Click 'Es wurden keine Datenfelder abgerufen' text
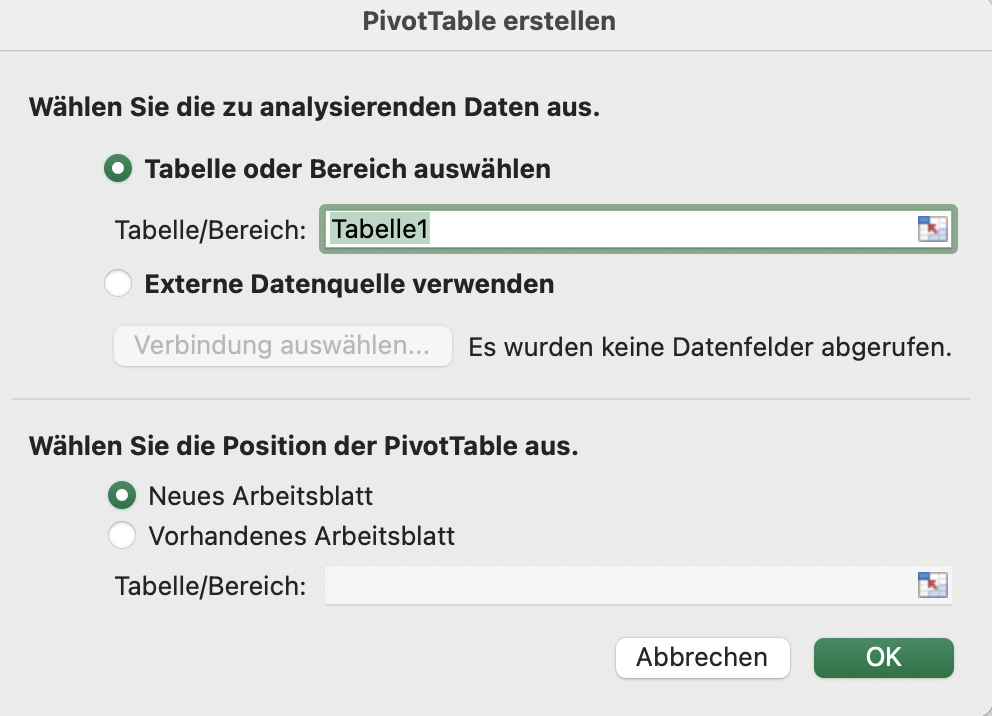Viewport: 992px width, 716px height. pos(710,347)
